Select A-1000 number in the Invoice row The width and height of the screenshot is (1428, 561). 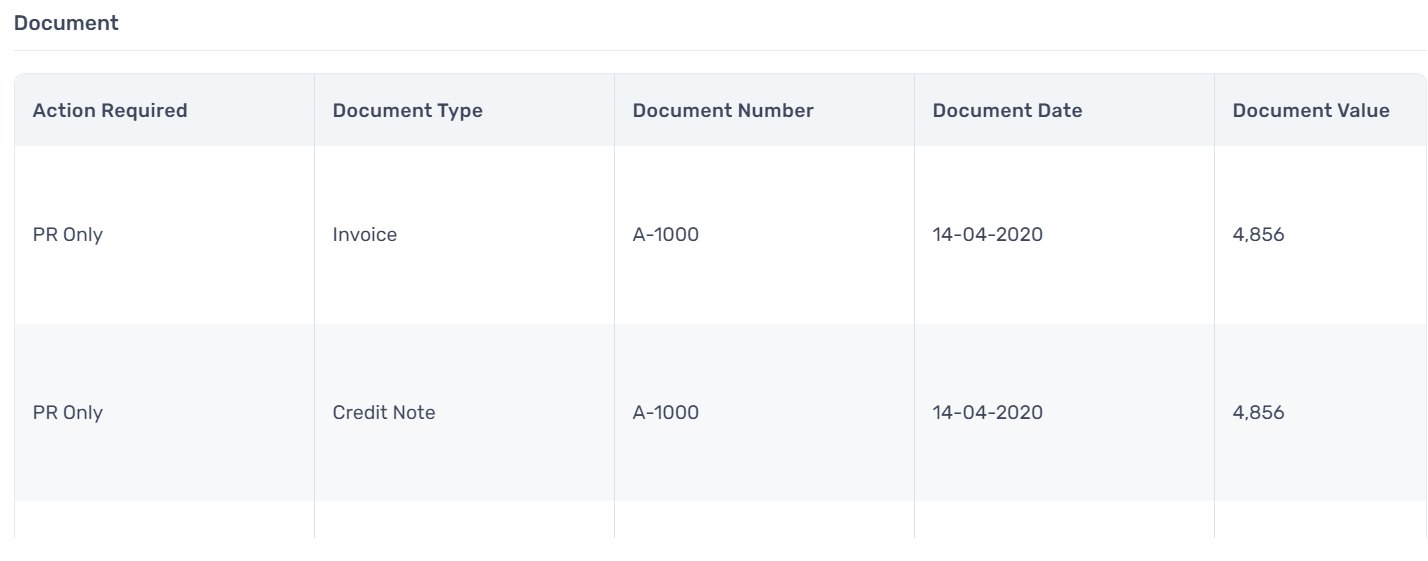tap(666, 235)
